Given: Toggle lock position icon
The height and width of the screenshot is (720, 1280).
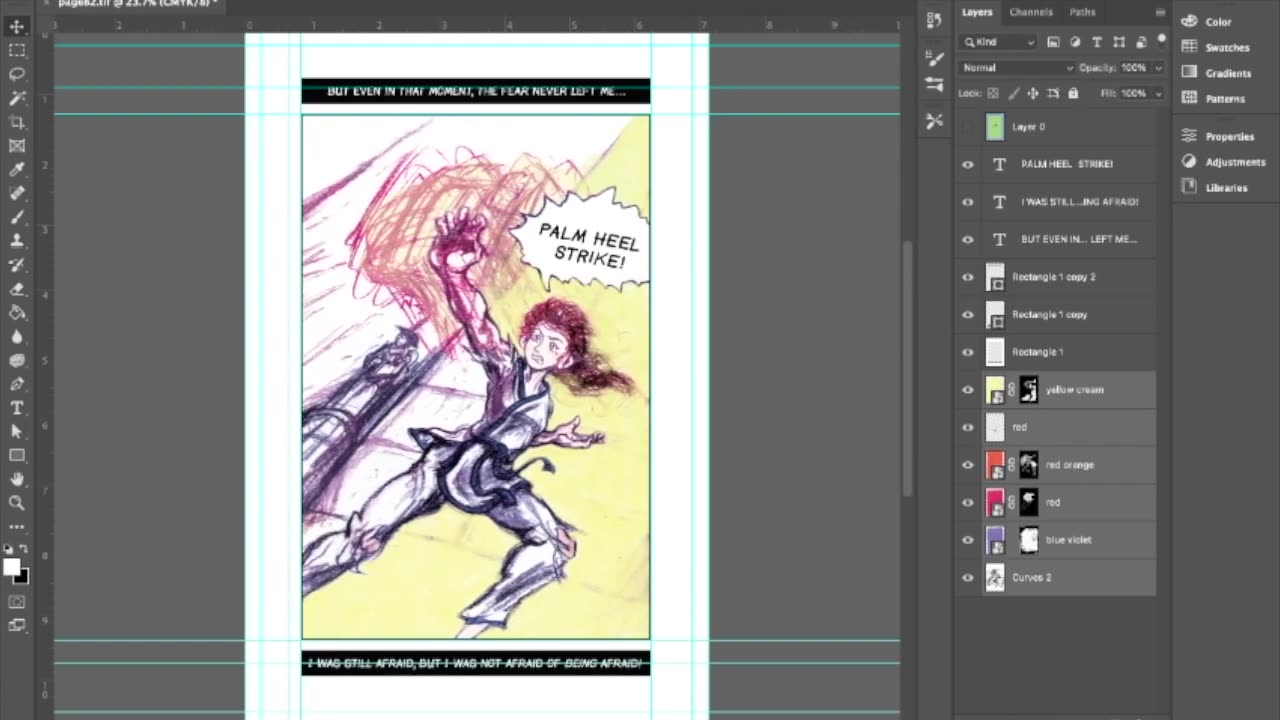Looking at the screenshot, I should pyautogui.click(x=1033, y=93).
